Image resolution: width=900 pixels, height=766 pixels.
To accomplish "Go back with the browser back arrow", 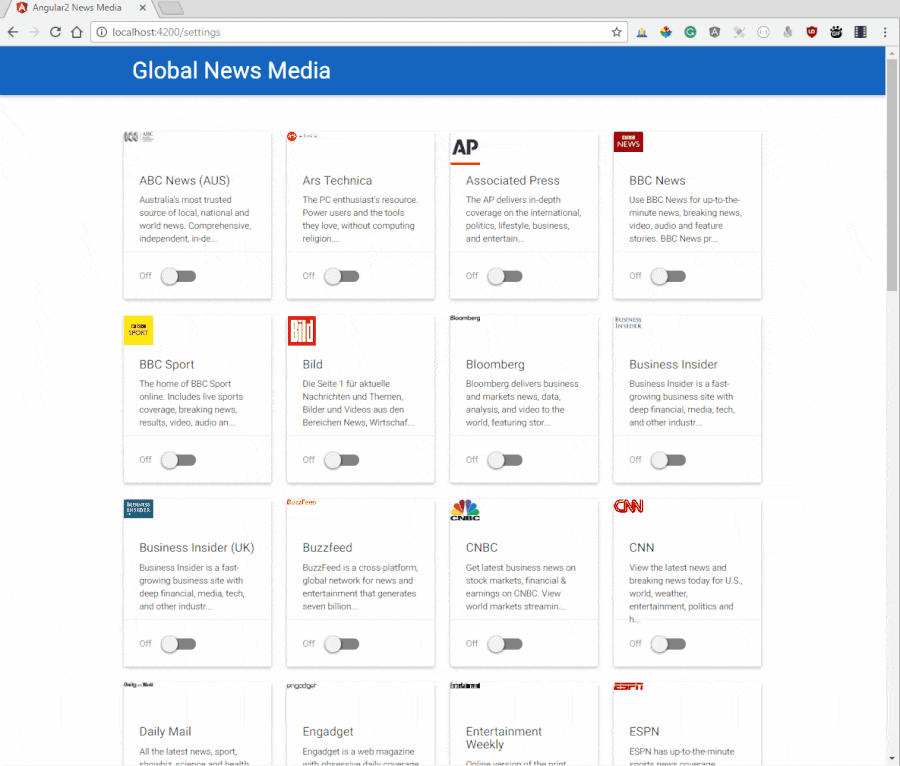I will [x=13, y=32].
